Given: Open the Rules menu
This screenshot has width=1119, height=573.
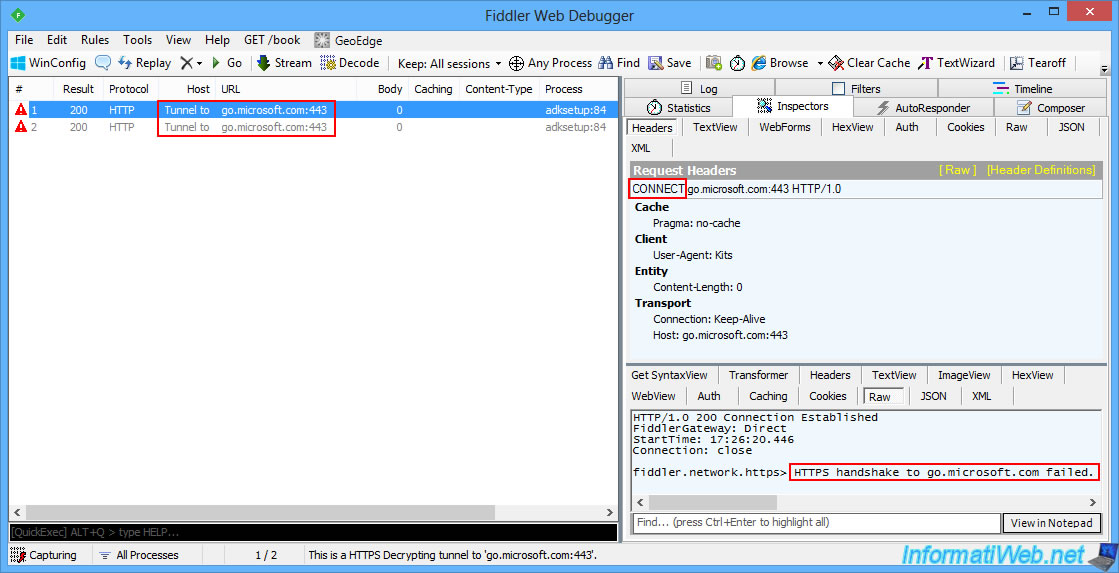Looking at the screenshot, I should 95,40.
